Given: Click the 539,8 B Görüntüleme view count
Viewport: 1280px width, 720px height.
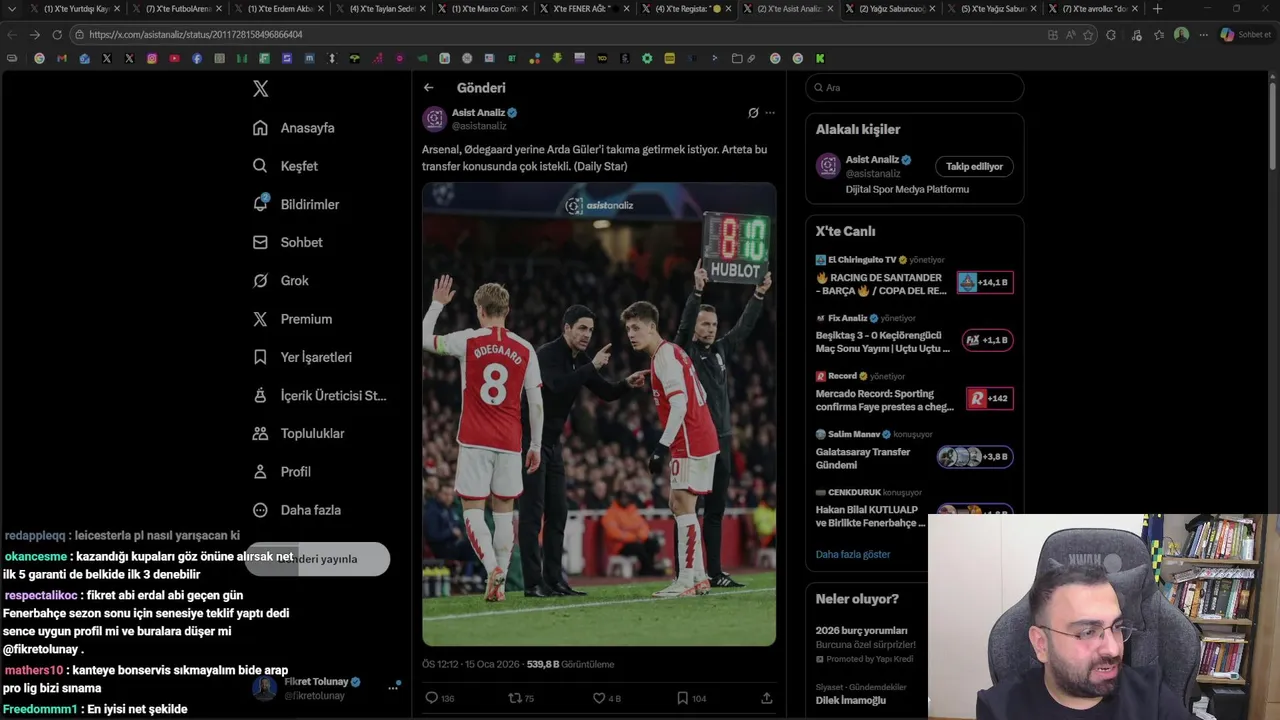Looking at the screenshot, I should (x=570, y=664).
